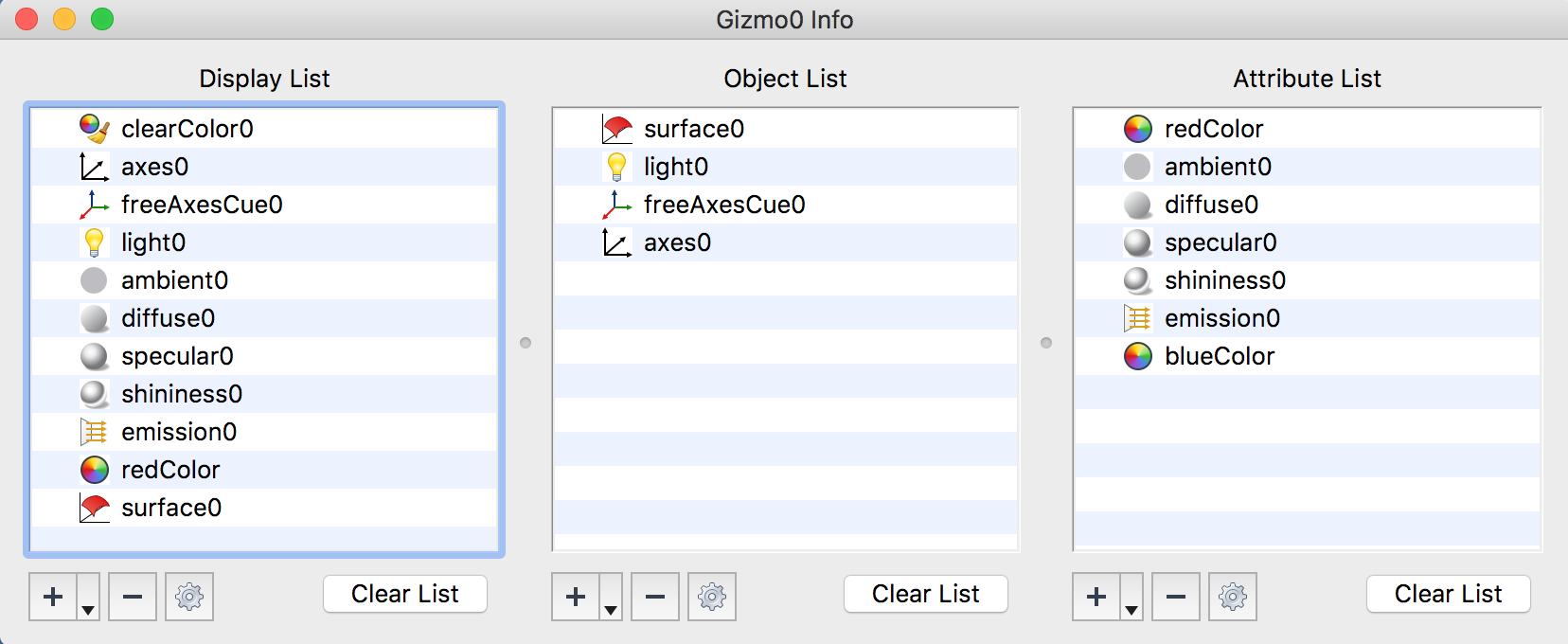Click the clearColor0 paintbrush icon in Display List
1568x644 pixels.
pyautogui.click(x=94, y=129)
